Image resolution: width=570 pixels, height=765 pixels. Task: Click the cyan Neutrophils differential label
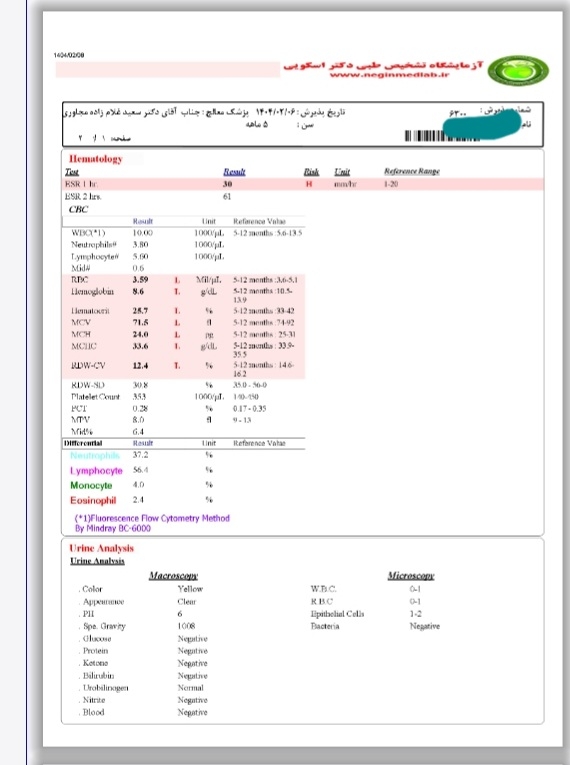click(95, 455)
